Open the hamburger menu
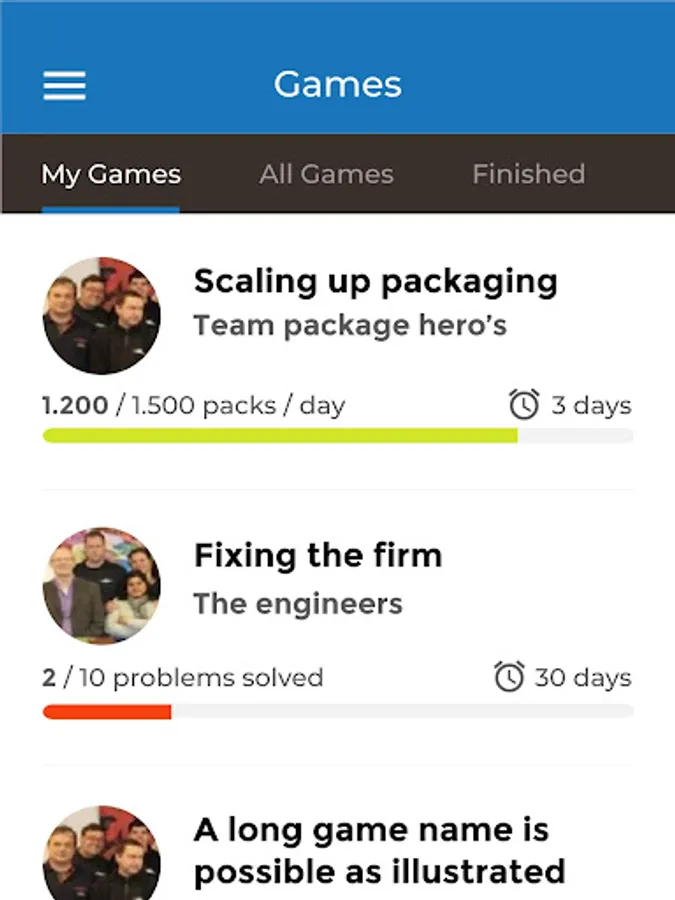 click(64, 85)
